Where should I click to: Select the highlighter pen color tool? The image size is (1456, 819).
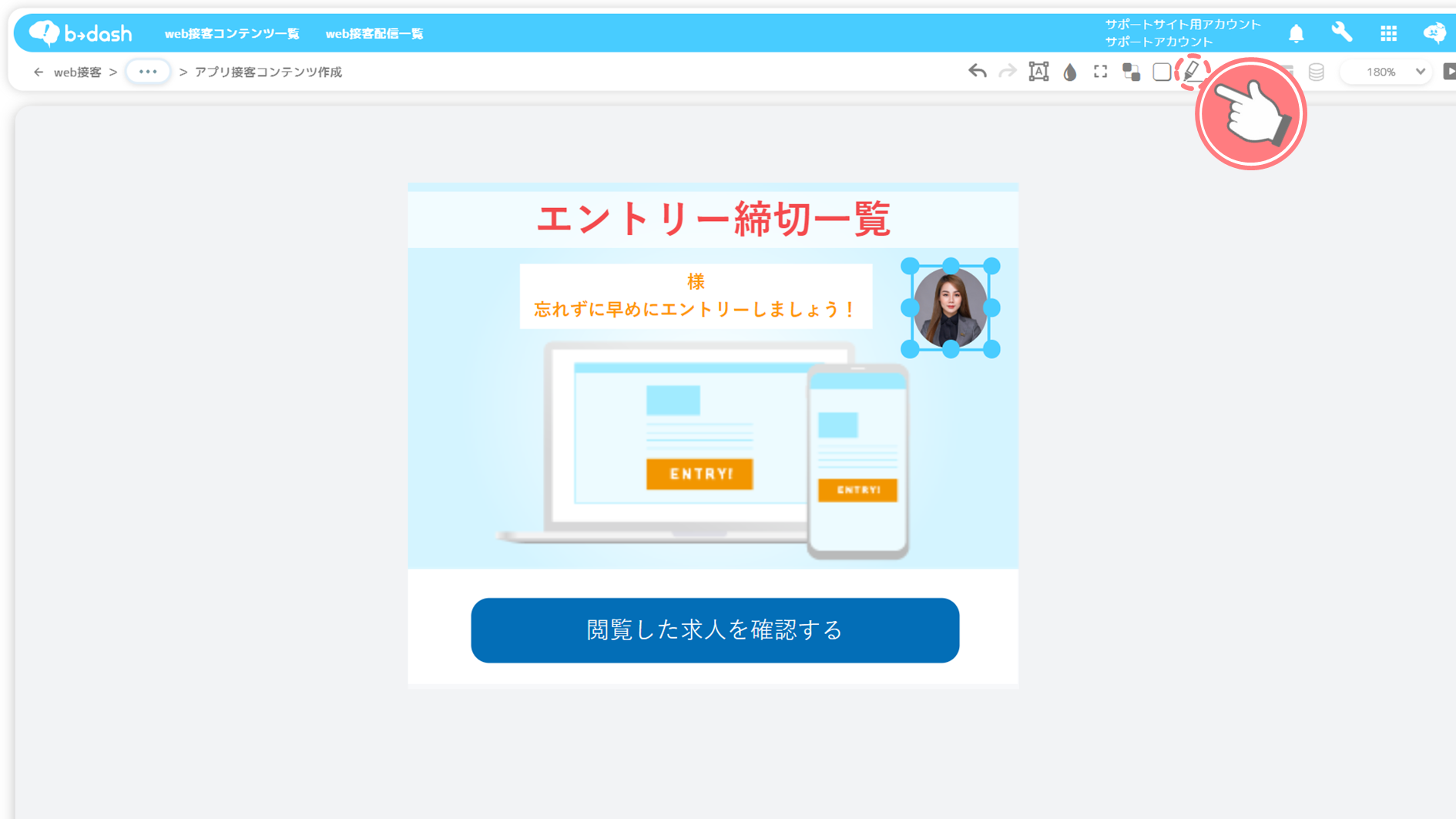click(1192, 72)
